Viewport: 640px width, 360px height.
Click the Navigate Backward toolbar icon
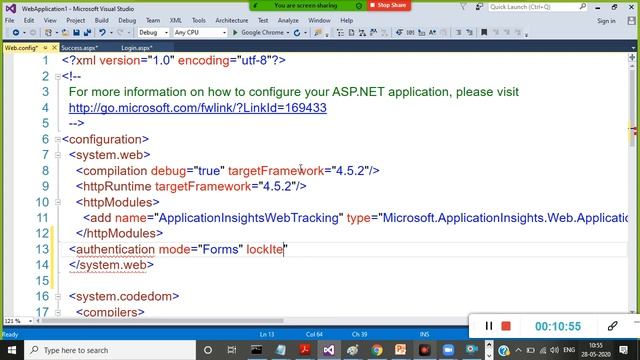[x=16, y=32]
